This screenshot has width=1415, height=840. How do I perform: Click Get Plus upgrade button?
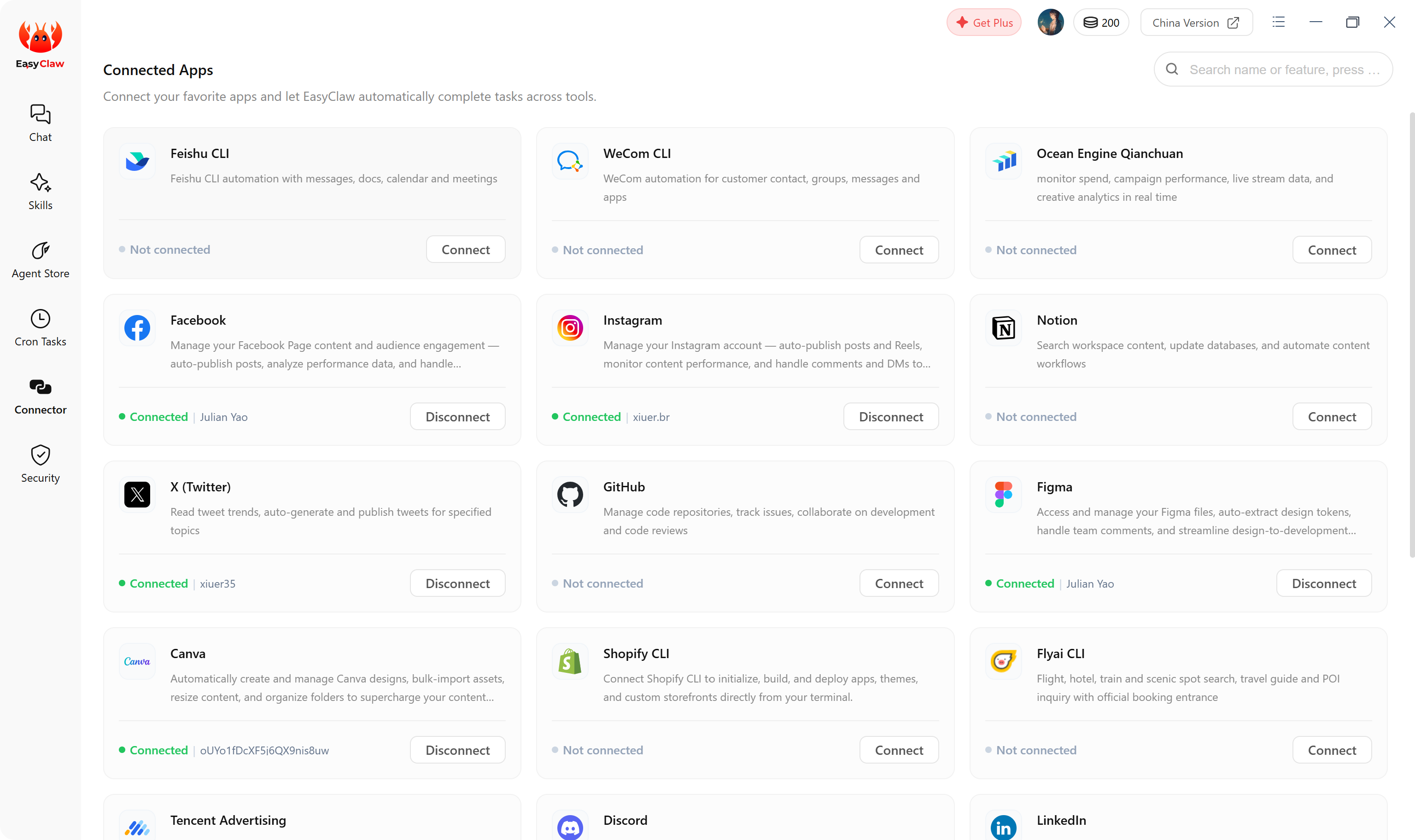[x=984, y=23]
